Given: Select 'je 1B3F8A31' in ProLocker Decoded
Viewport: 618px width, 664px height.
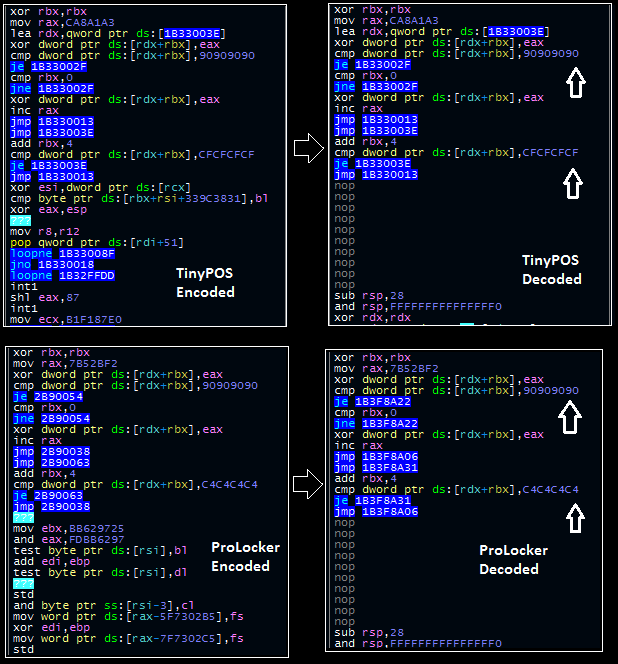Looking at the screenshot, I should (373, 501).
